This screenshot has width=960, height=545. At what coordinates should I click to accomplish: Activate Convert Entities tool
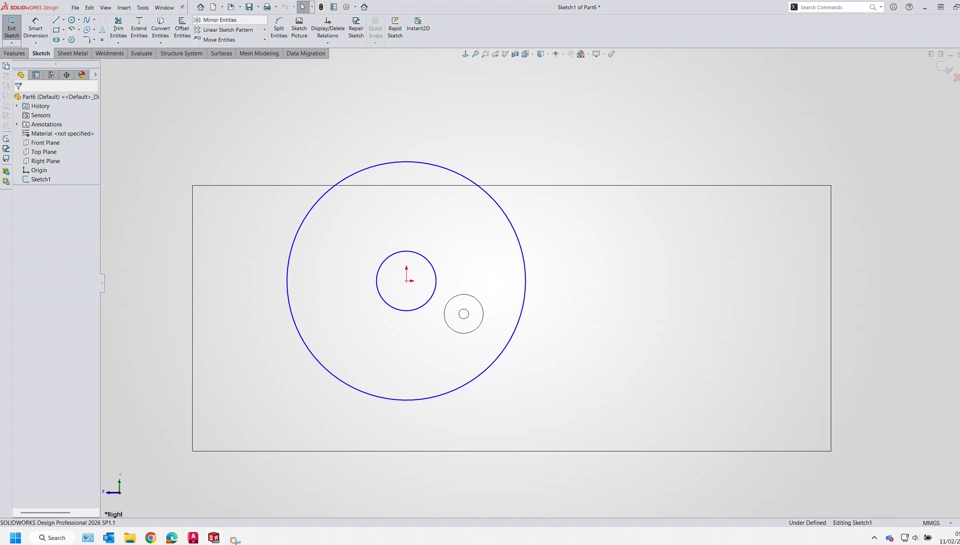point(160,28)
